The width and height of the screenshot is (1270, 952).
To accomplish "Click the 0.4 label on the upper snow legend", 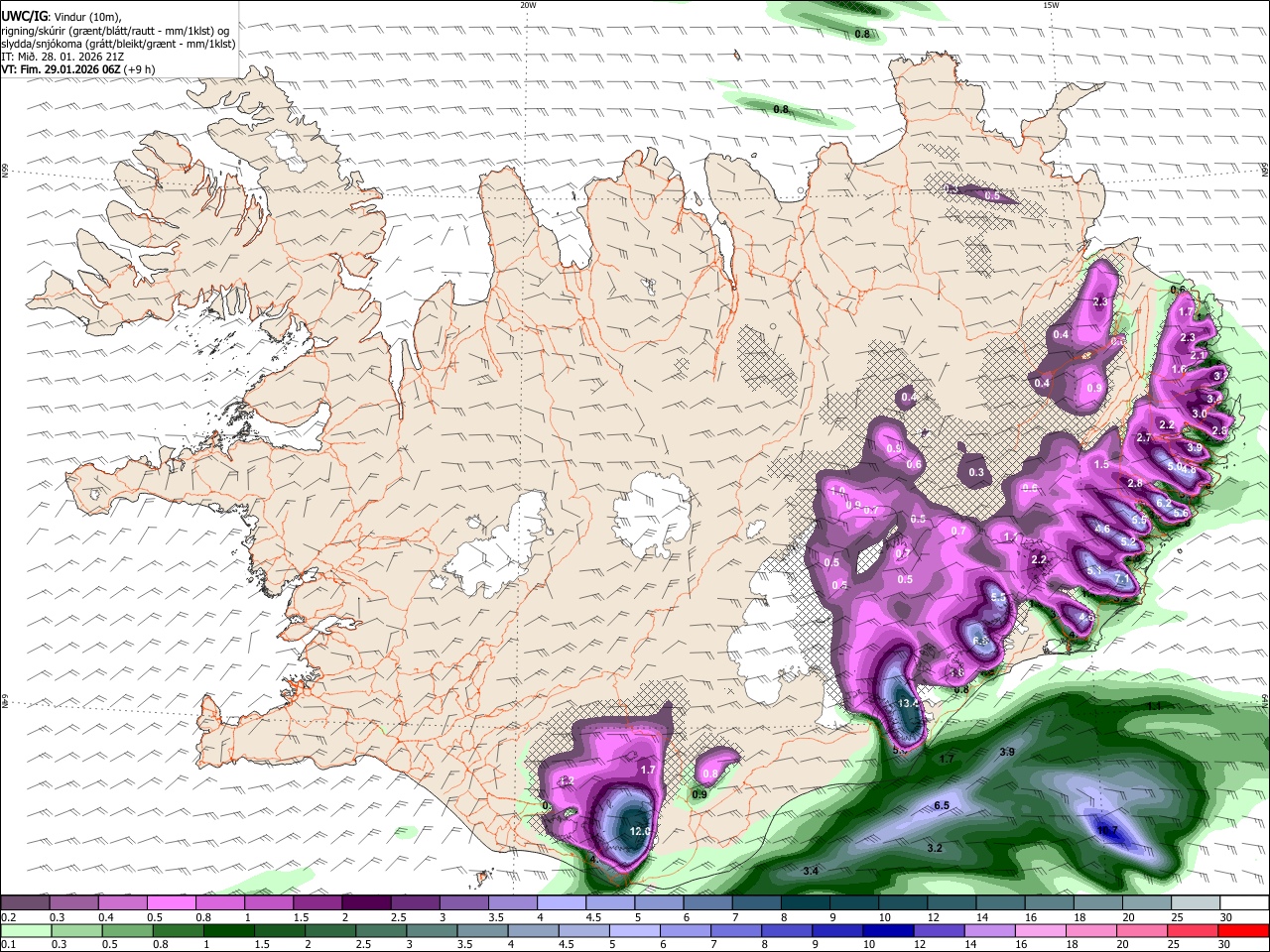I will point(105,917).
